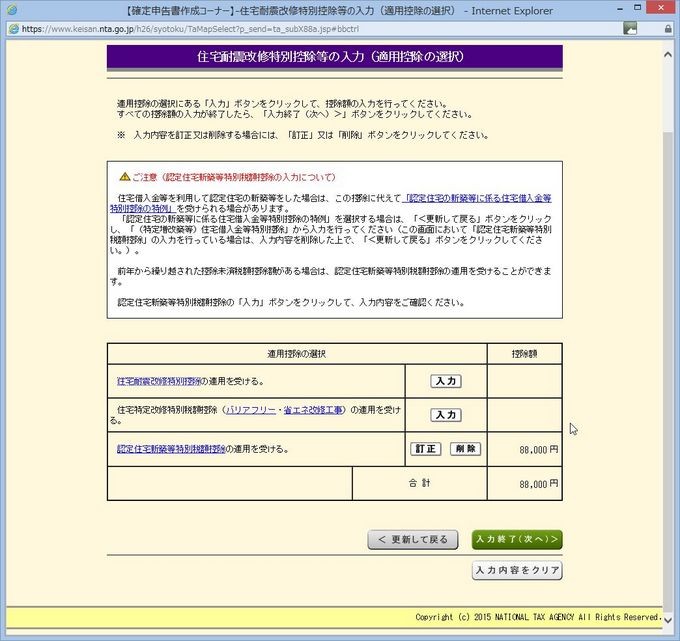680x641 pixels.
Task: Minimize the Internet Explorer window
Action: tap(621, 8)
